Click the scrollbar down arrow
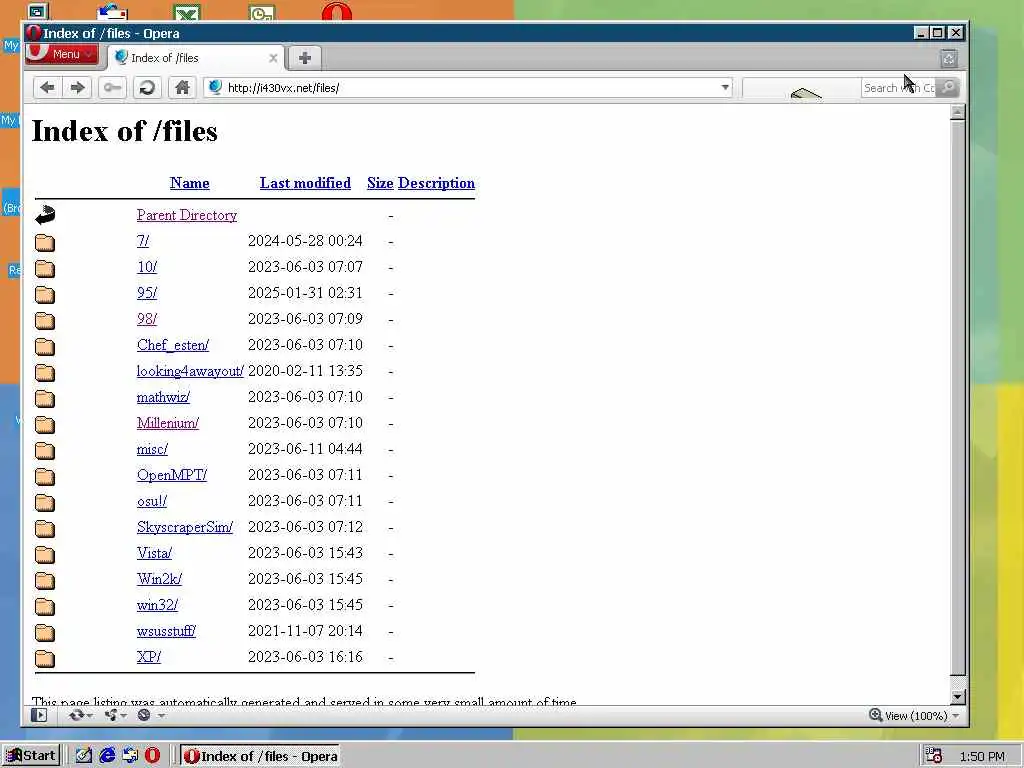The height and width of the screenshot is (768, 1024). (x=957, y=697)
